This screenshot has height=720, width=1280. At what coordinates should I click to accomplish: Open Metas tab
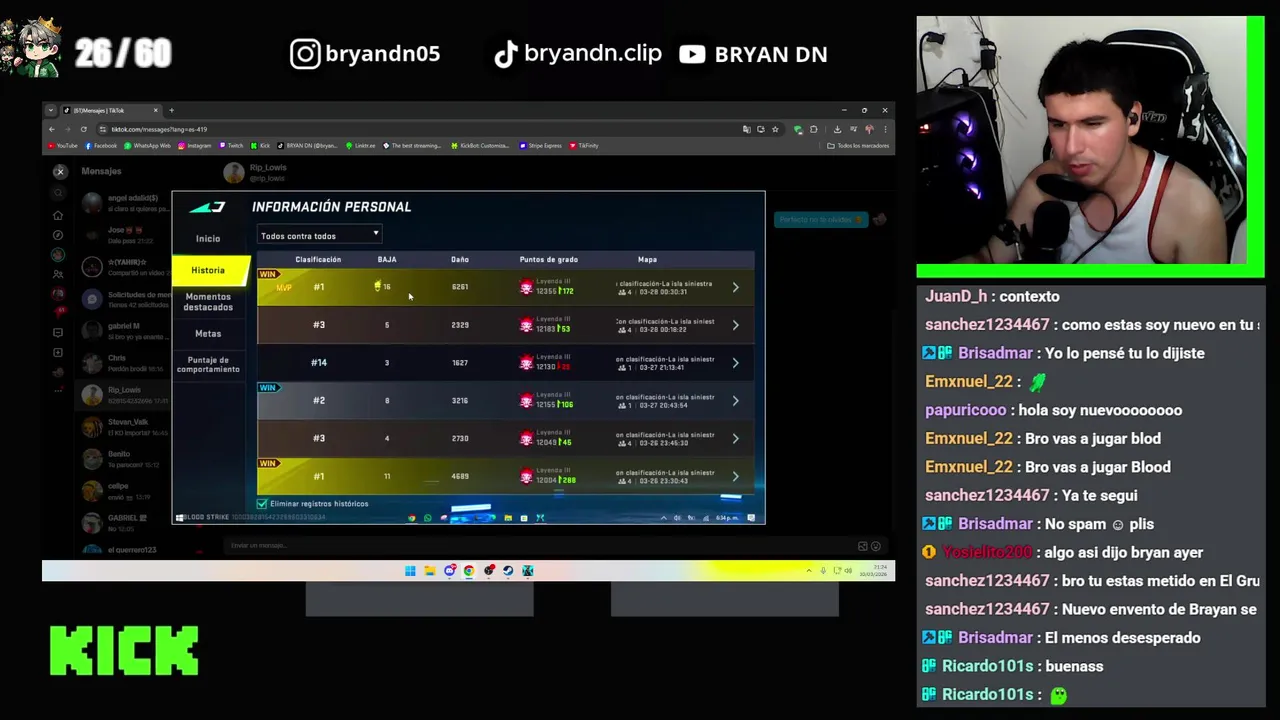pyautogui.click(x=208, y=334)
